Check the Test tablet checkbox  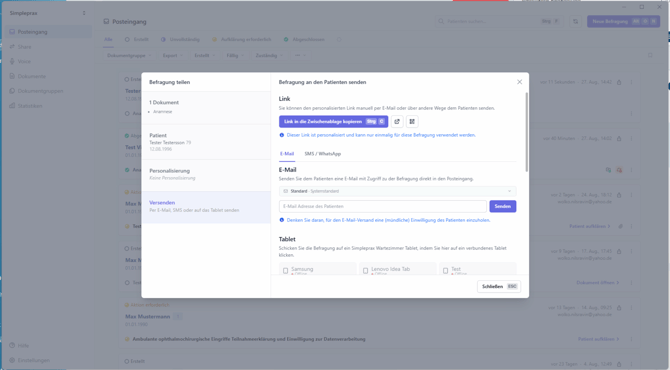pos(445,270)
